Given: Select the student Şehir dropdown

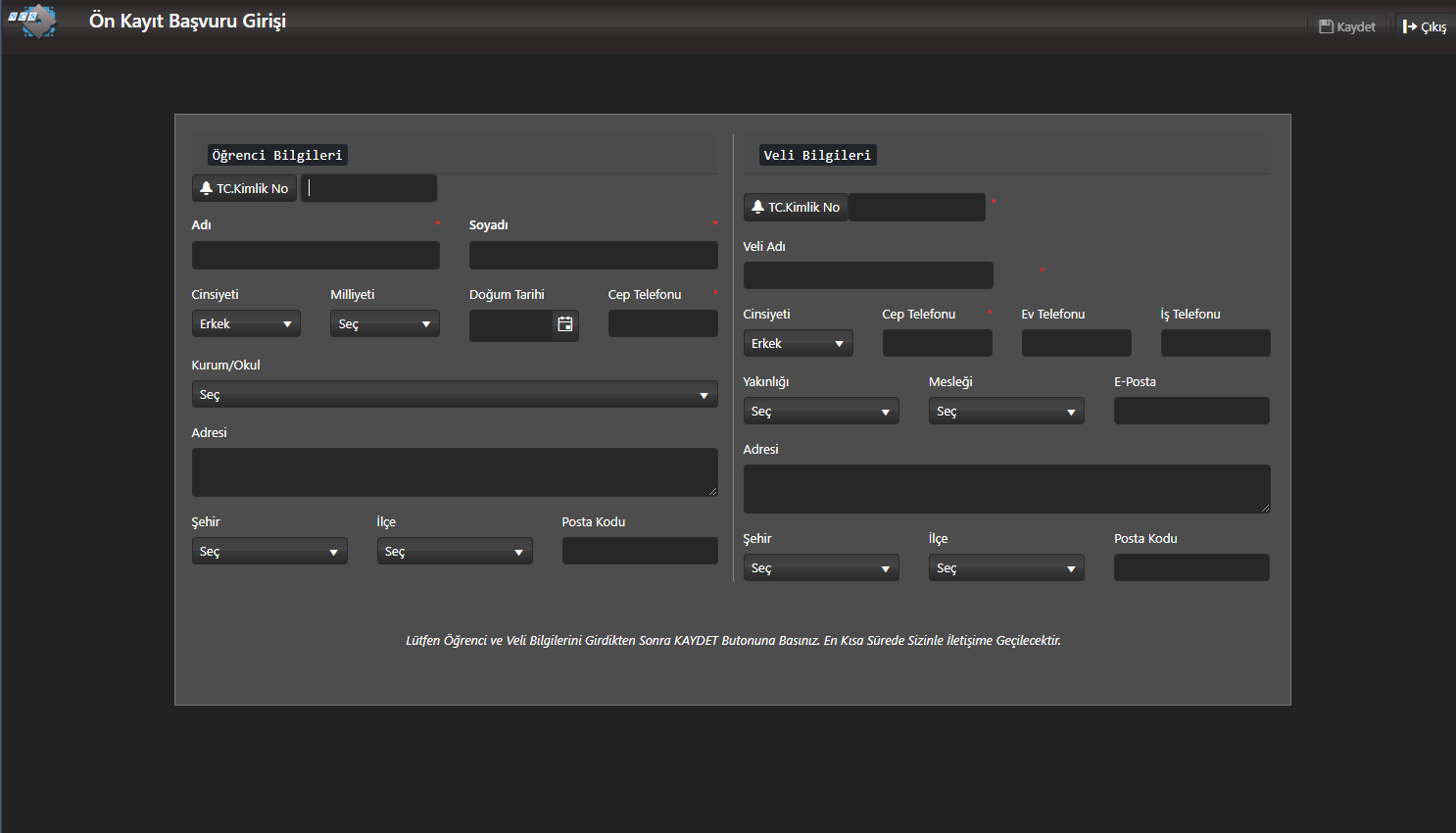Looking at the screenshot, I should [269, 552].
